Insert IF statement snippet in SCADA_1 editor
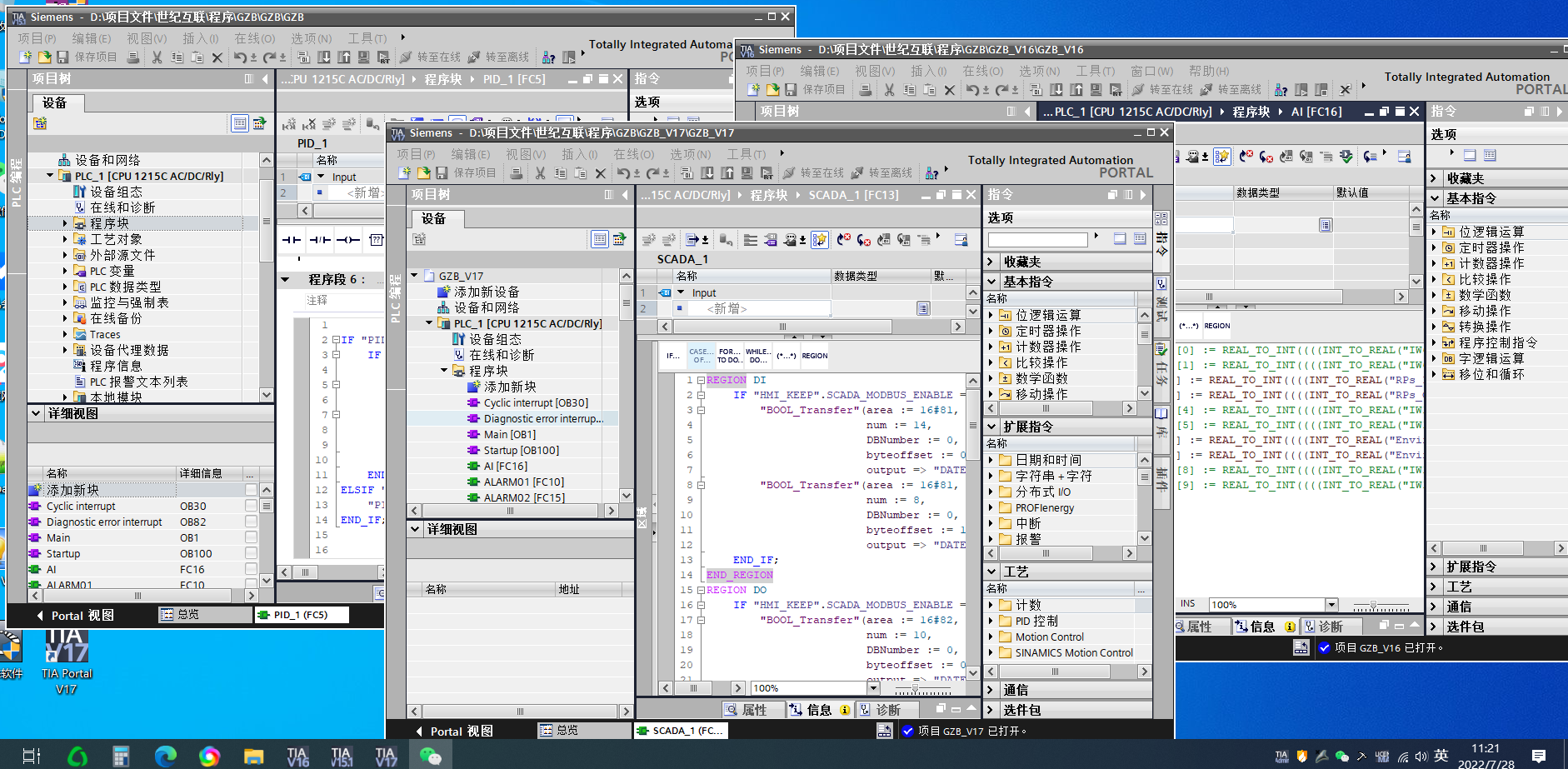 [672, 356]
